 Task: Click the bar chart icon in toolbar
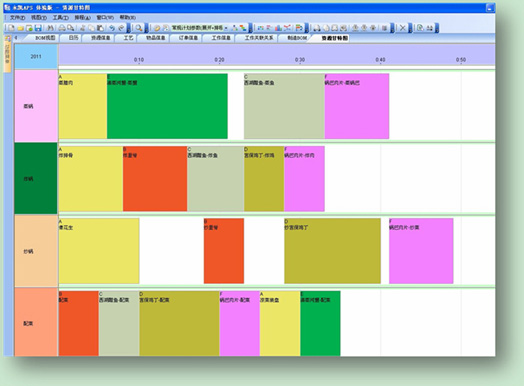[278, 28]
